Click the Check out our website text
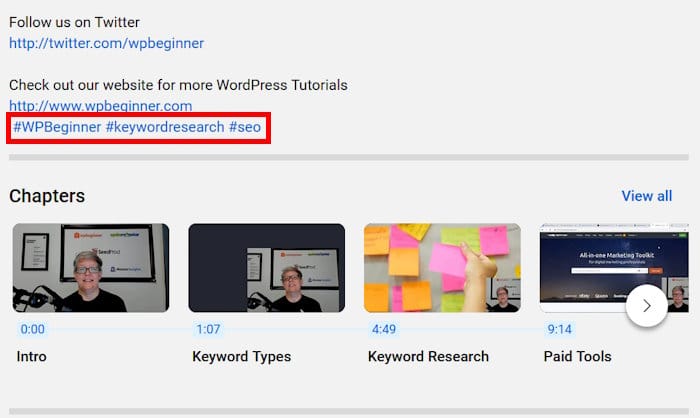 click(178, 85)
